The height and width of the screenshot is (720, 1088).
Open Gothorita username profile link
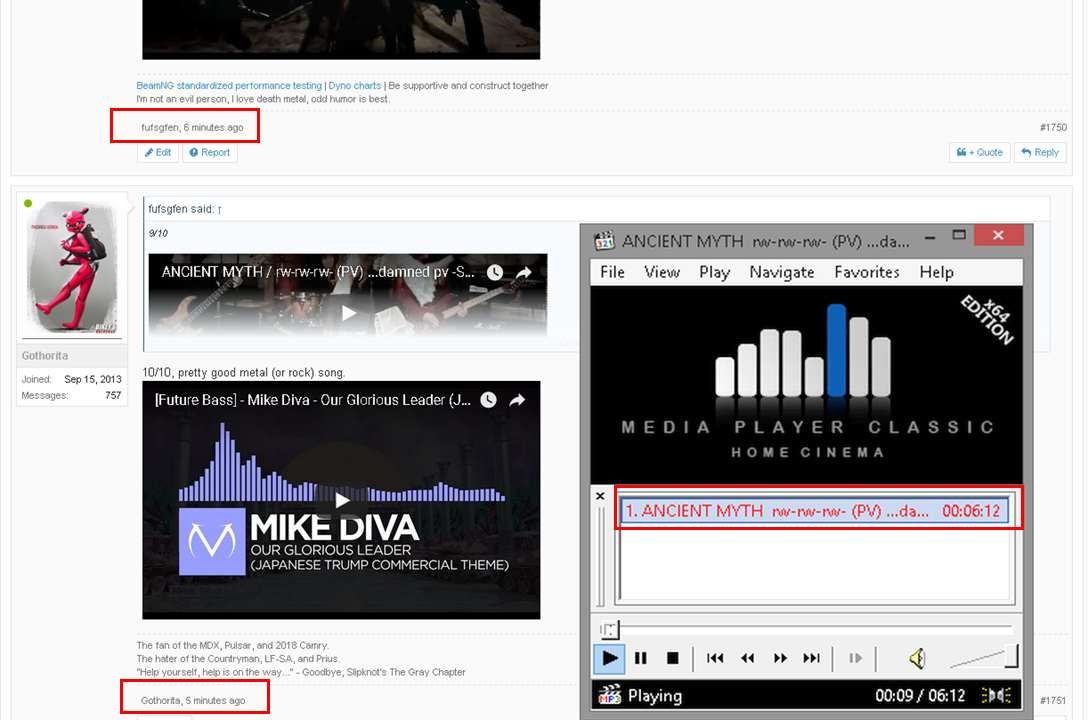click(44, 356)
